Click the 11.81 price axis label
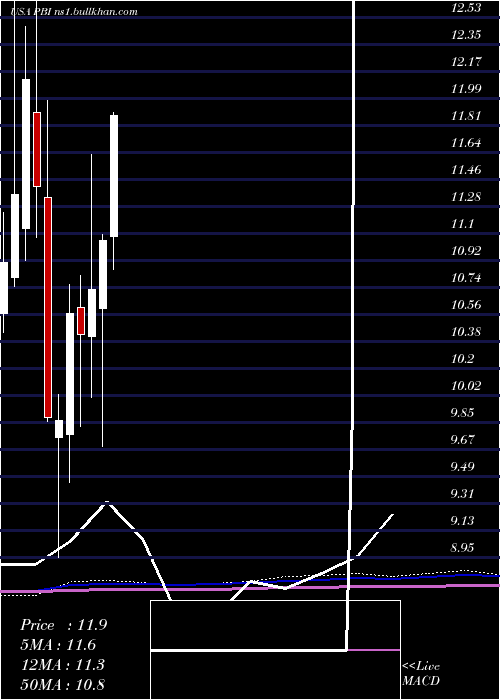500x700 pixels. tap(466, 116)
